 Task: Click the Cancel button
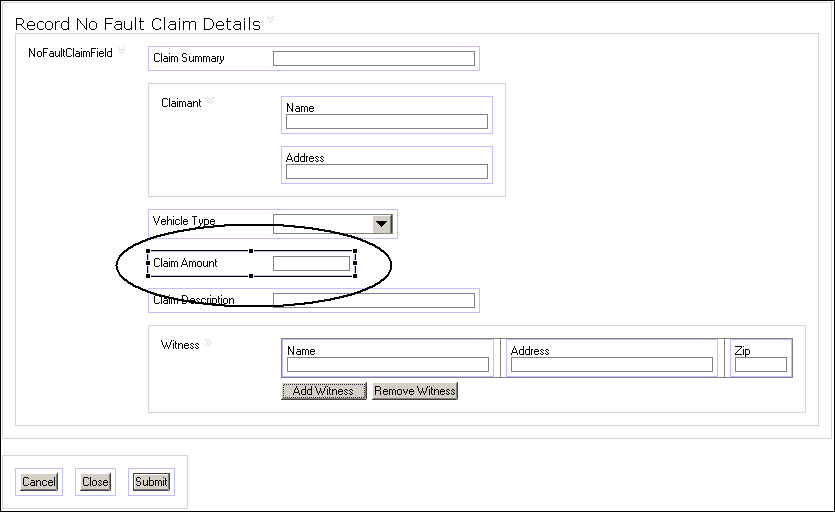pos(39,482)
